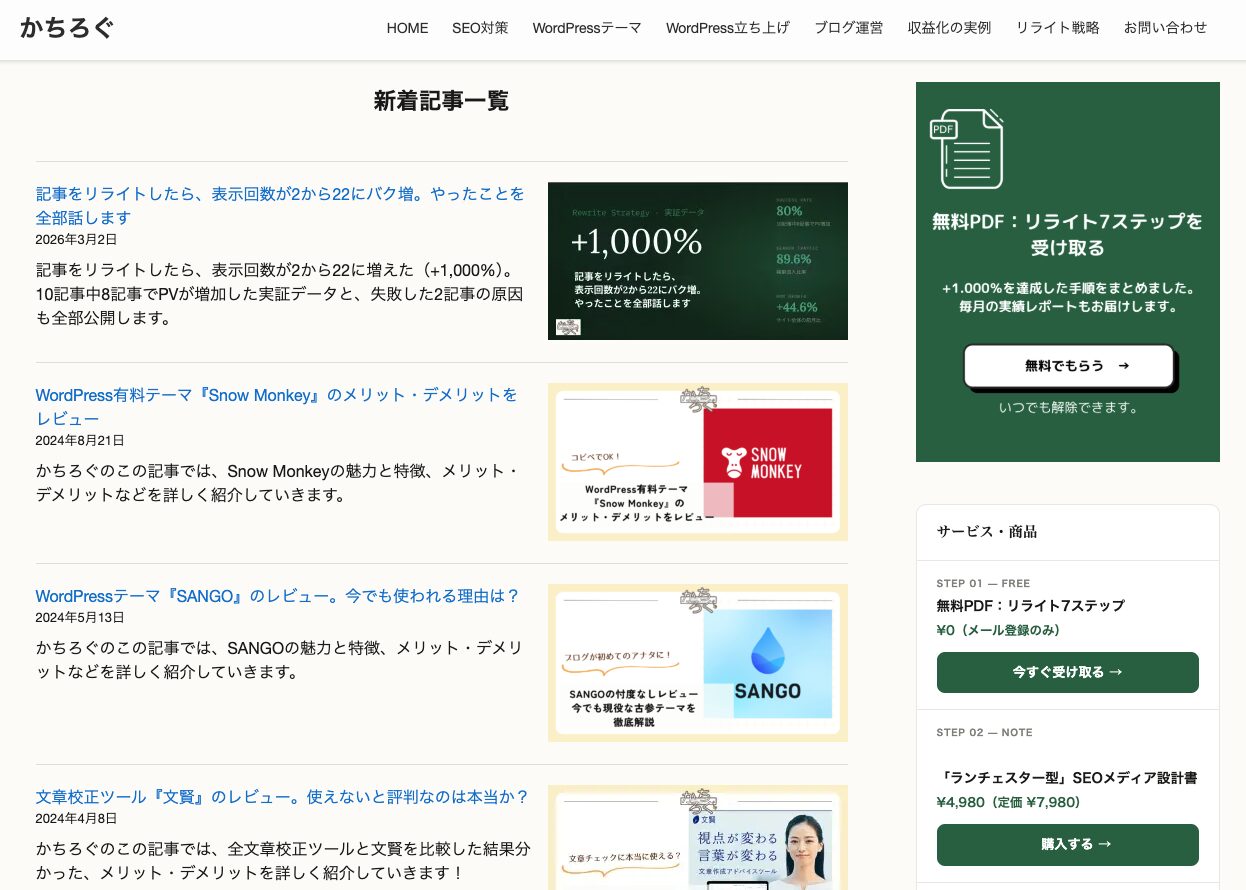1246x890 pixels.
Task: Click the SANGO article thumbnail
Action: tap(697, 663)
